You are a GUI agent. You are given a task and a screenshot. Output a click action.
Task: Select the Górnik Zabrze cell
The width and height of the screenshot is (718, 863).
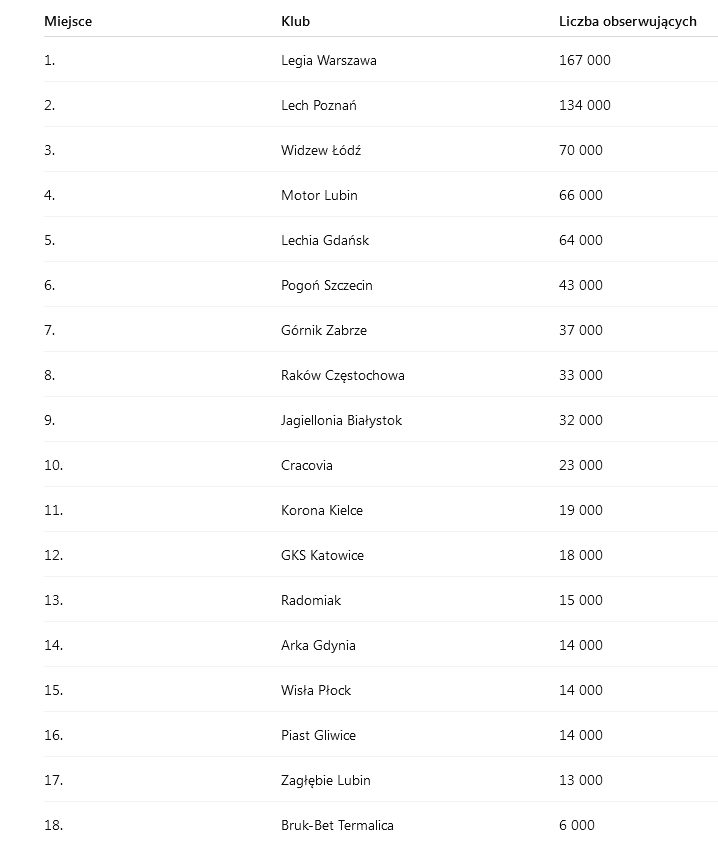coord(324,330)
